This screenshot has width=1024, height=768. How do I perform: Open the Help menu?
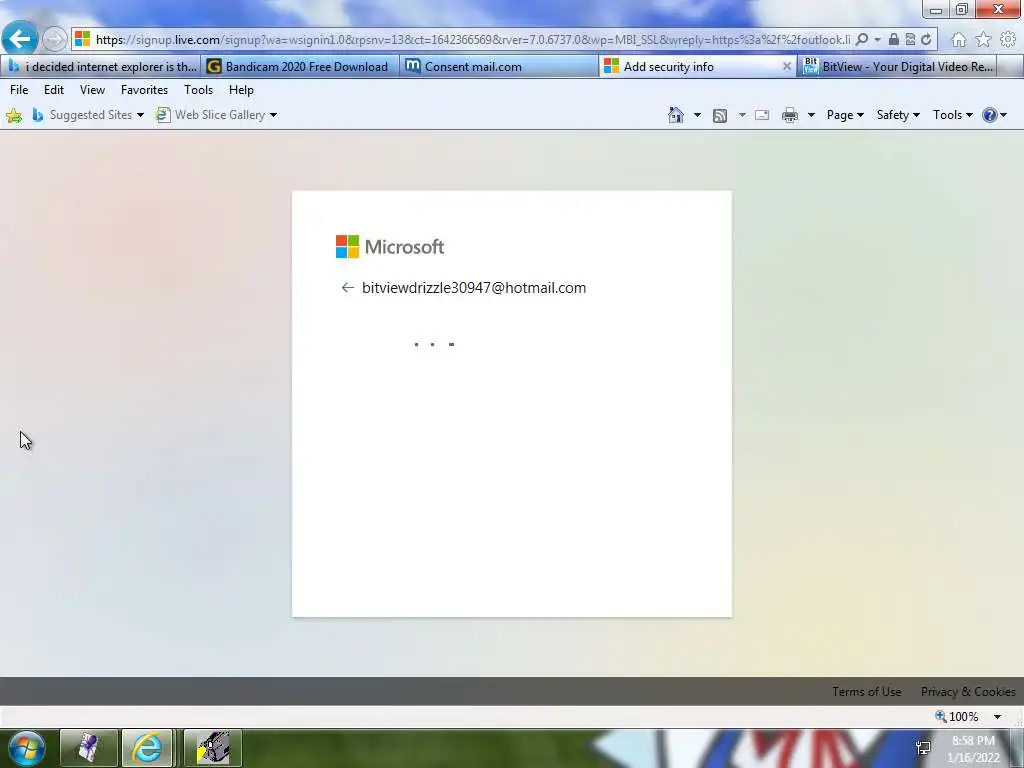(x=241, y=90)
